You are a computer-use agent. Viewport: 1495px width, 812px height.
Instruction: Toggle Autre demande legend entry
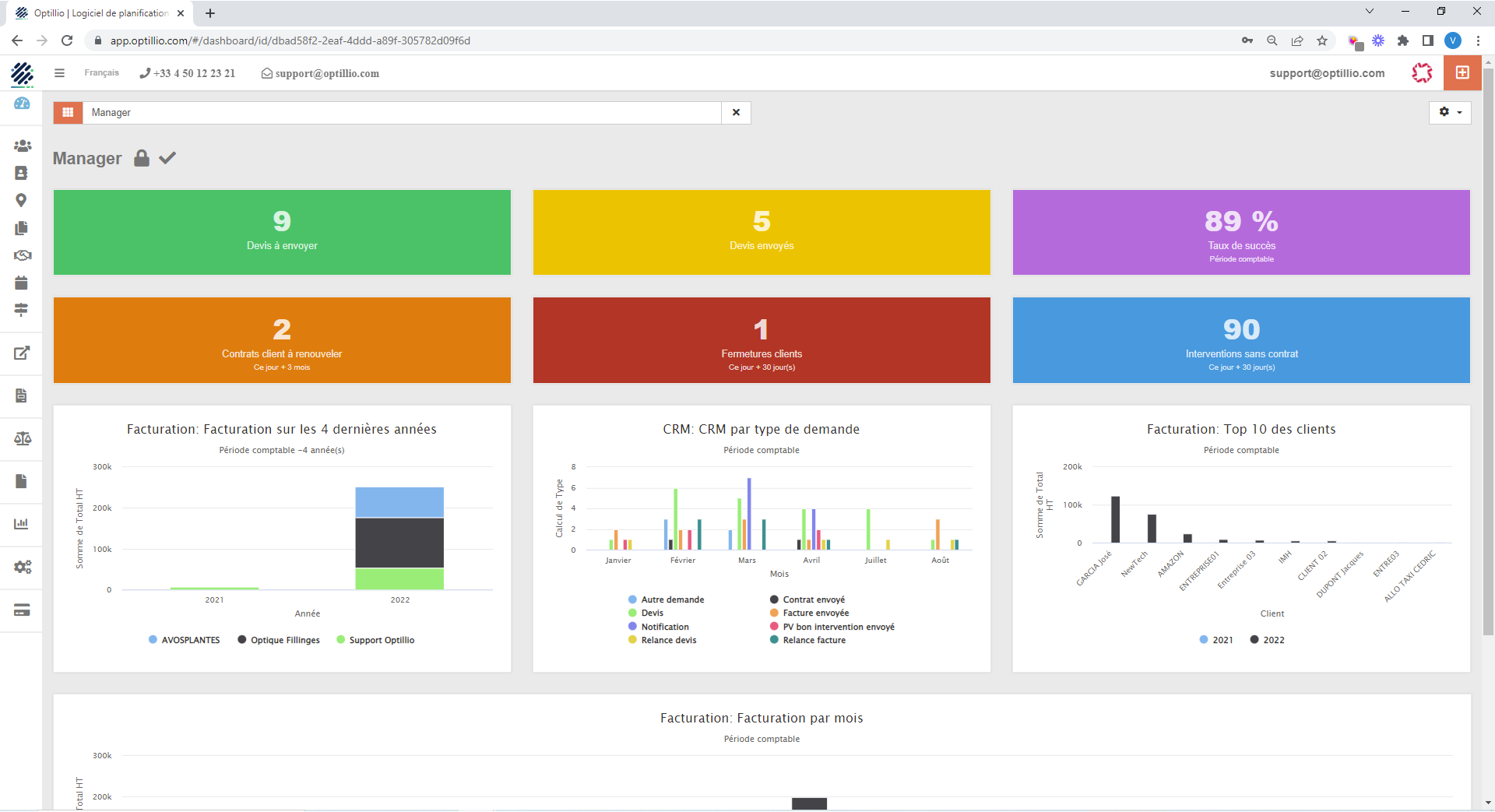click(x=667, y=599)
